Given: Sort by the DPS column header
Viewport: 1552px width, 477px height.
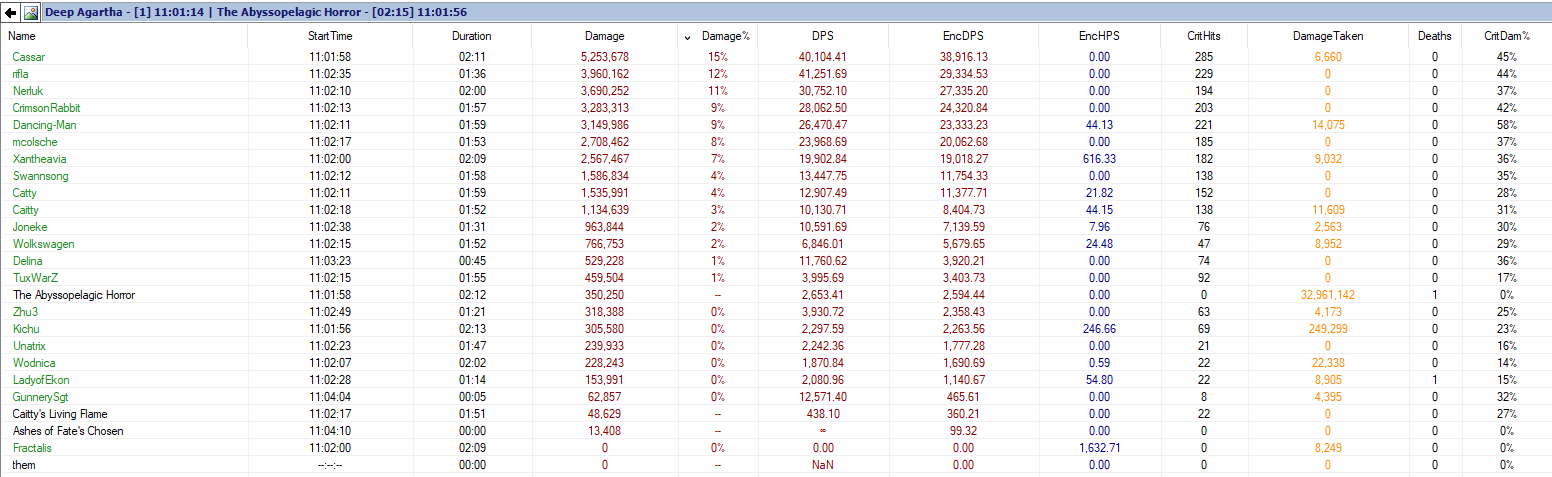Looking at the screenshot, I should tap(823, 36).
